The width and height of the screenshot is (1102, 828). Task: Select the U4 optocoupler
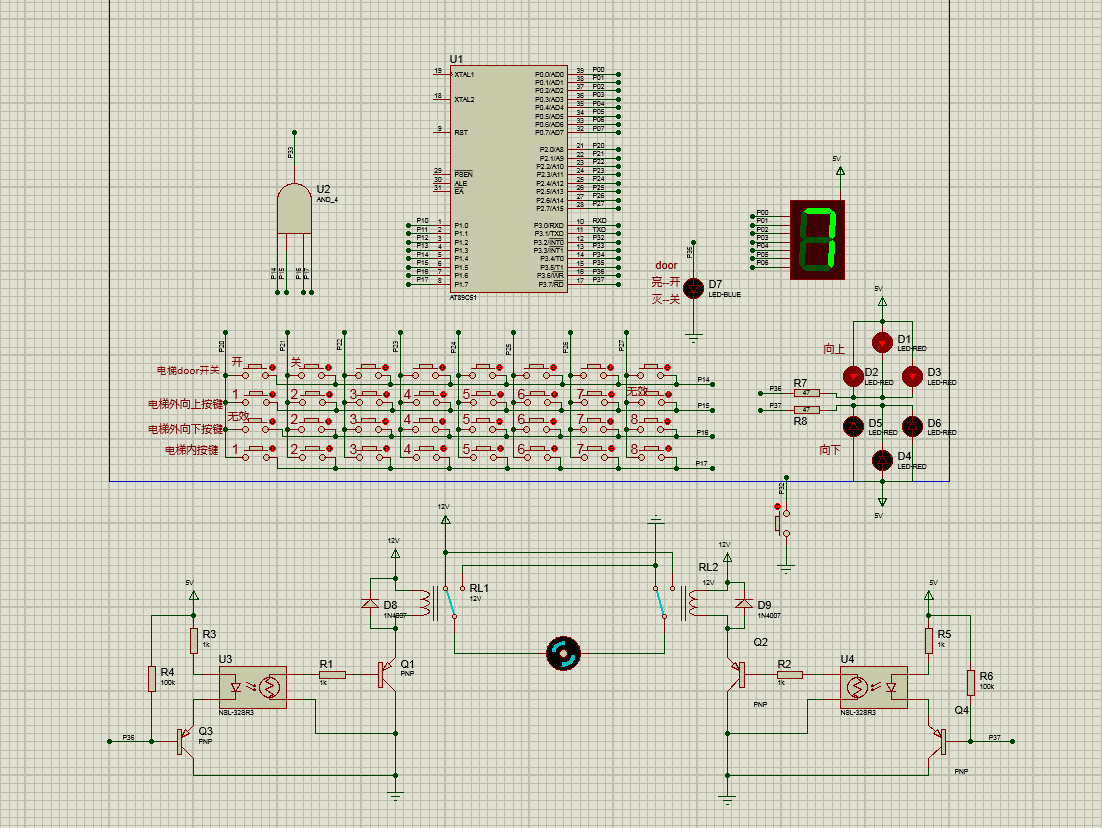point(874,687)
